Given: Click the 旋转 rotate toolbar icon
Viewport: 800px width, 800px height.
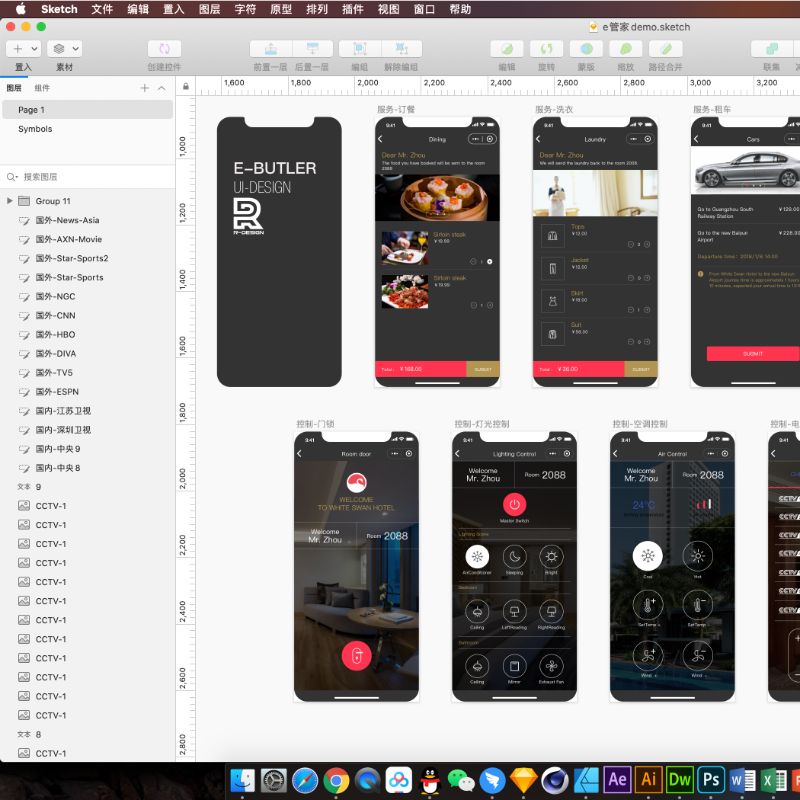Looking at the screenshot, I should pyautogui.click(x=546, y=49).
